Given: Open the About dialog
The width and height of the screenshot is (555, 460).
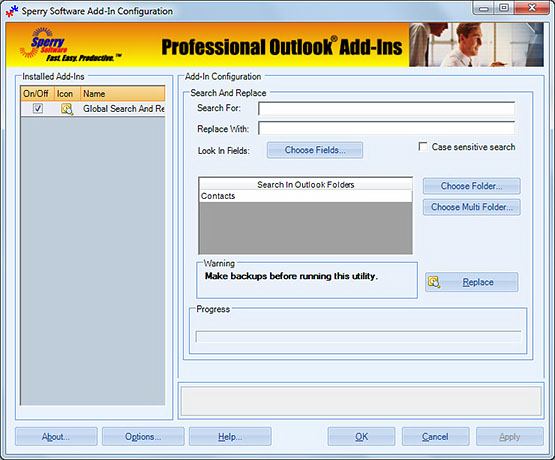Looking at the screenshot, I should 56,437.
